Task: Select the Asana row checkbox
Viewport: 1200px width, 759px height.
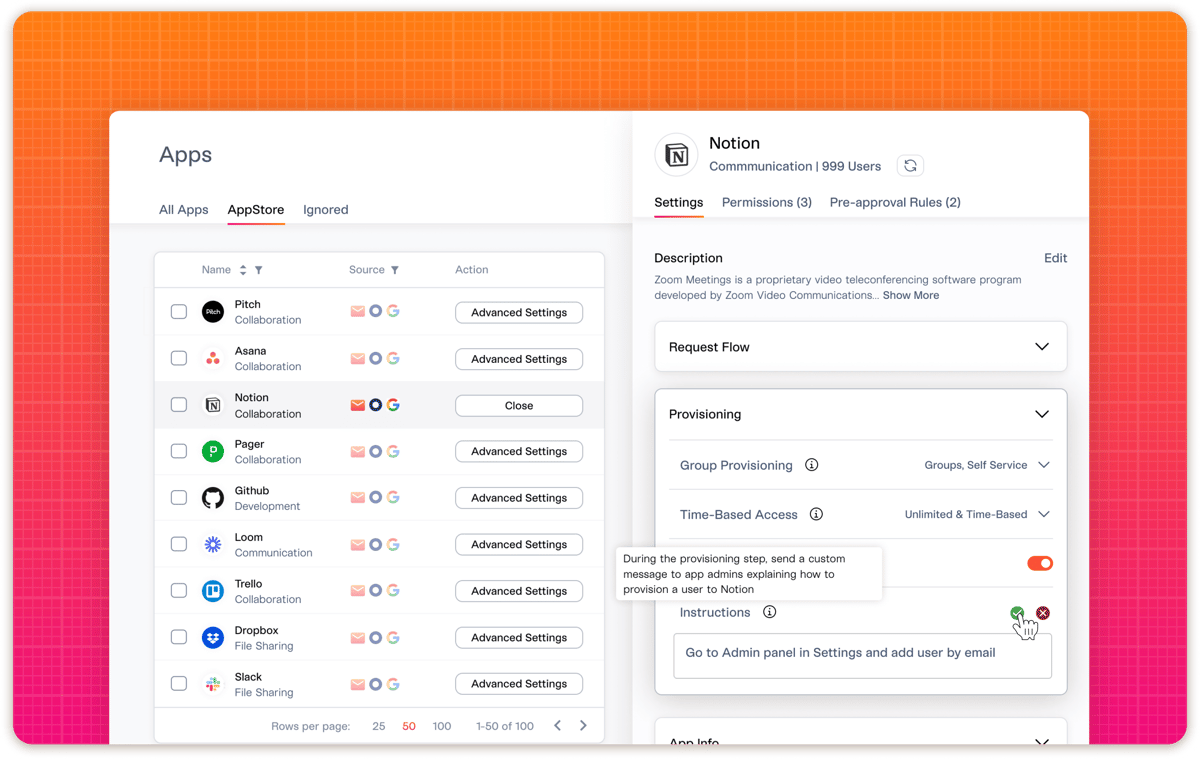Action: point(178,358)
